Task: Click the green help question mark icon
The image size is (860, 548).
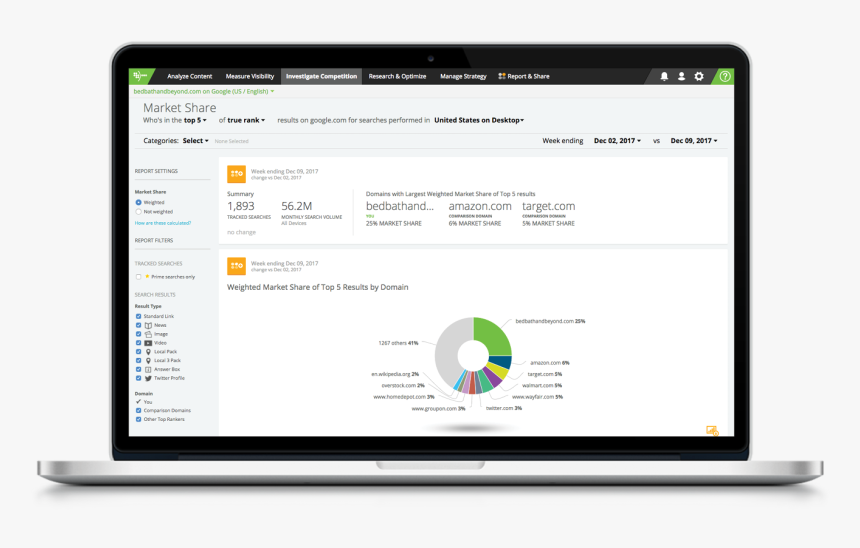Action: coord(725,76)
